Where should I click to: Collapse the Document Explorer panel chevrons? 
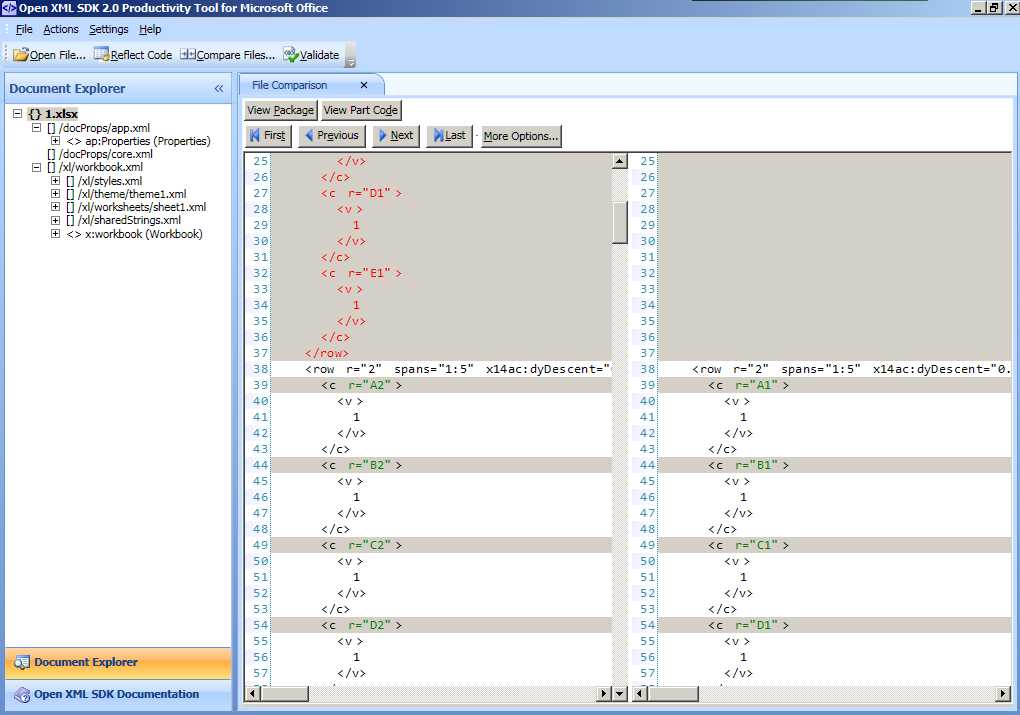click(x=219, y=88)
